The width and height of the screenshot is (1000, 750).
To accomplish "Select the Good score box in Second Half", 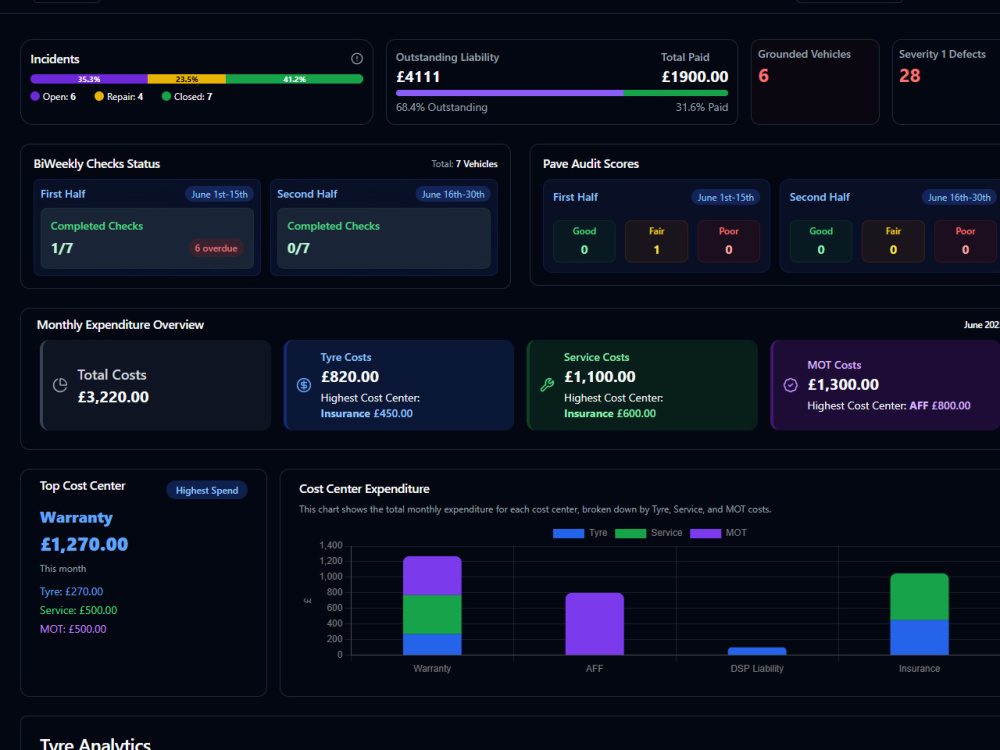I will (x=821, y=241).
